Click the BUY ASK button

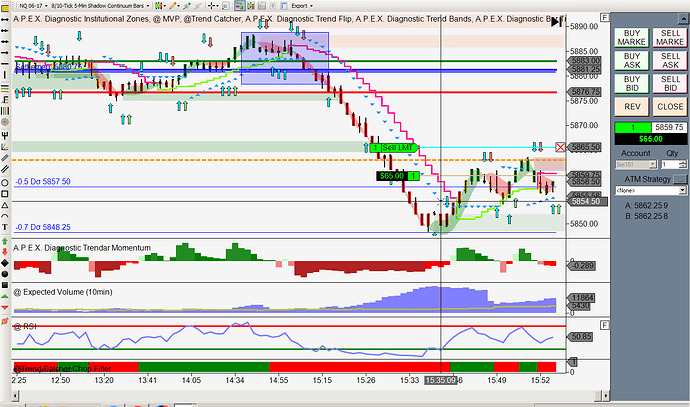click(631, 60)
